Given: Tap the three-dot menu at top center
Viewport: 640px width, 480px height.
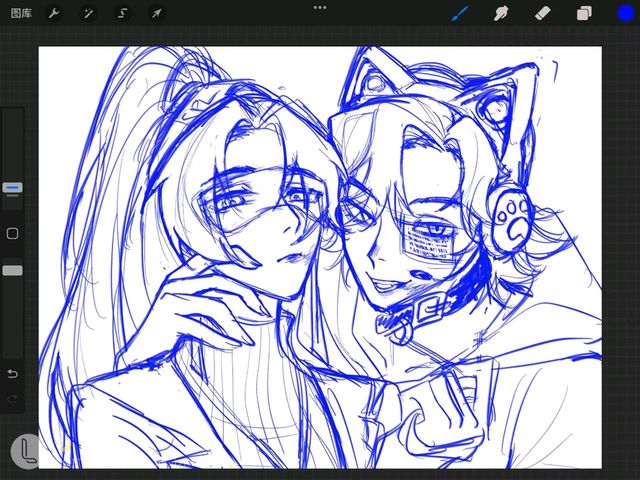Looking at the screenshot, I should click(320, 8).
